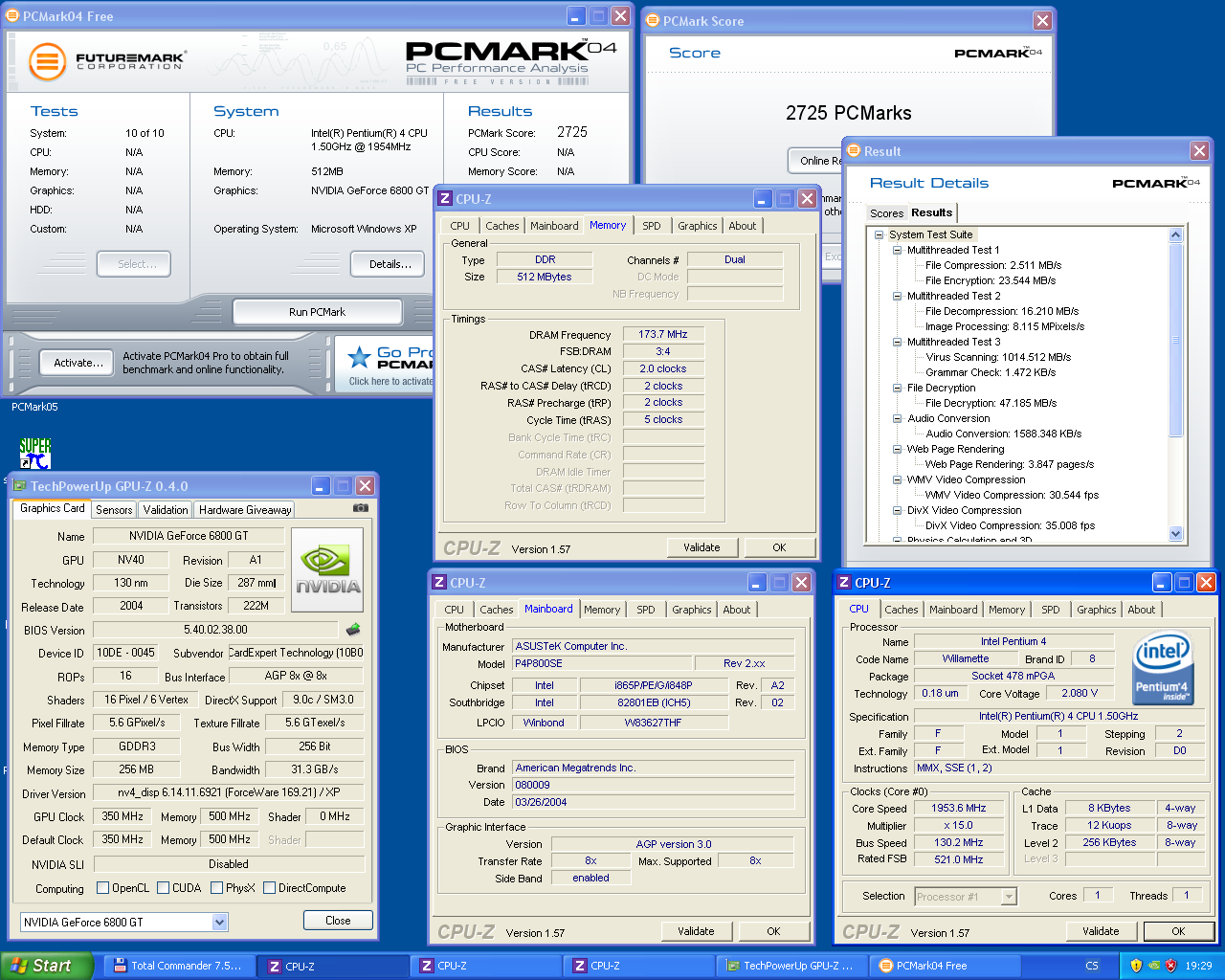Click Validate in CPU-Z Memory window

pyautogui.click(x=702, y=547)
